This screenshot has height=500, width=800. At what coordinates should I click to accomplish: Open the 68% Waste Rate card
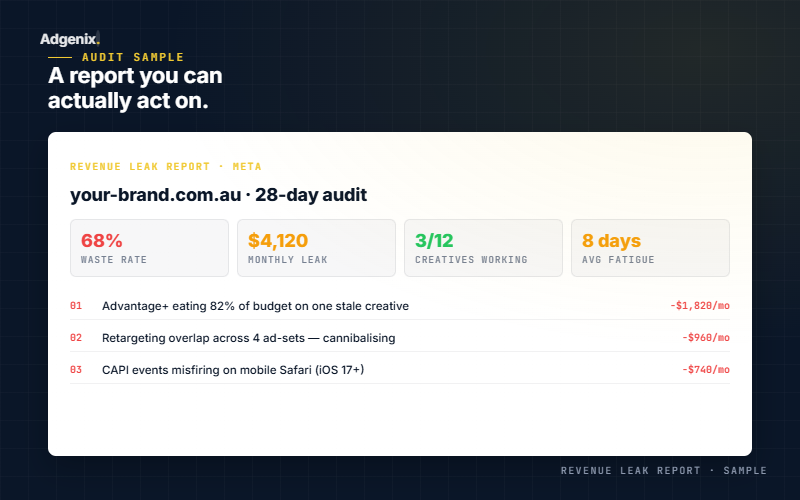pyautogui.click(x=149, y=248)
